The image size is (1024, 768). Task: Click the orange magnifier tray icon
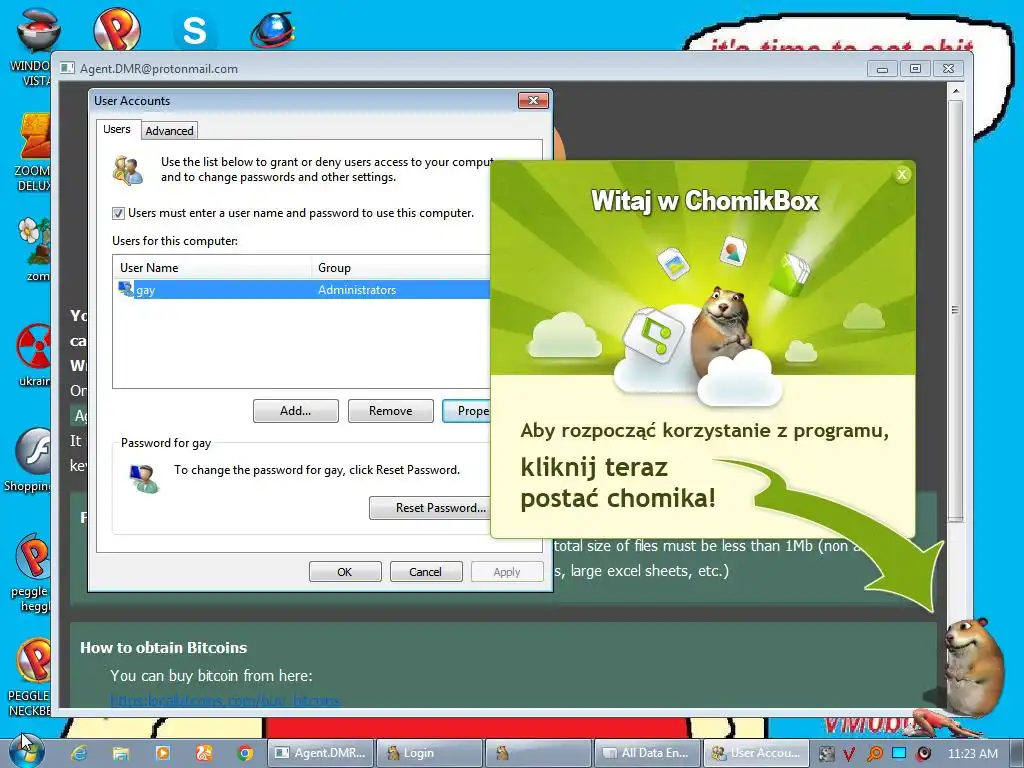click(x=874, y=754)
